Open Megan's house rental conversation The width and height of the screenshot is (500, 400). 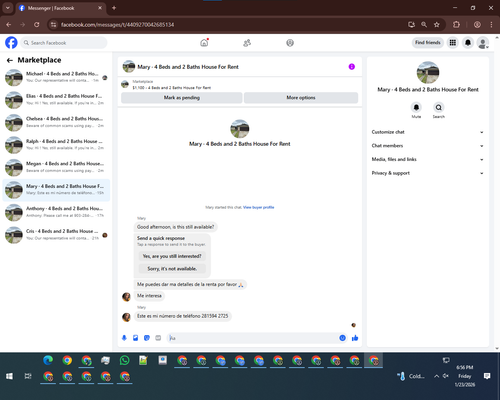point(56,167)
